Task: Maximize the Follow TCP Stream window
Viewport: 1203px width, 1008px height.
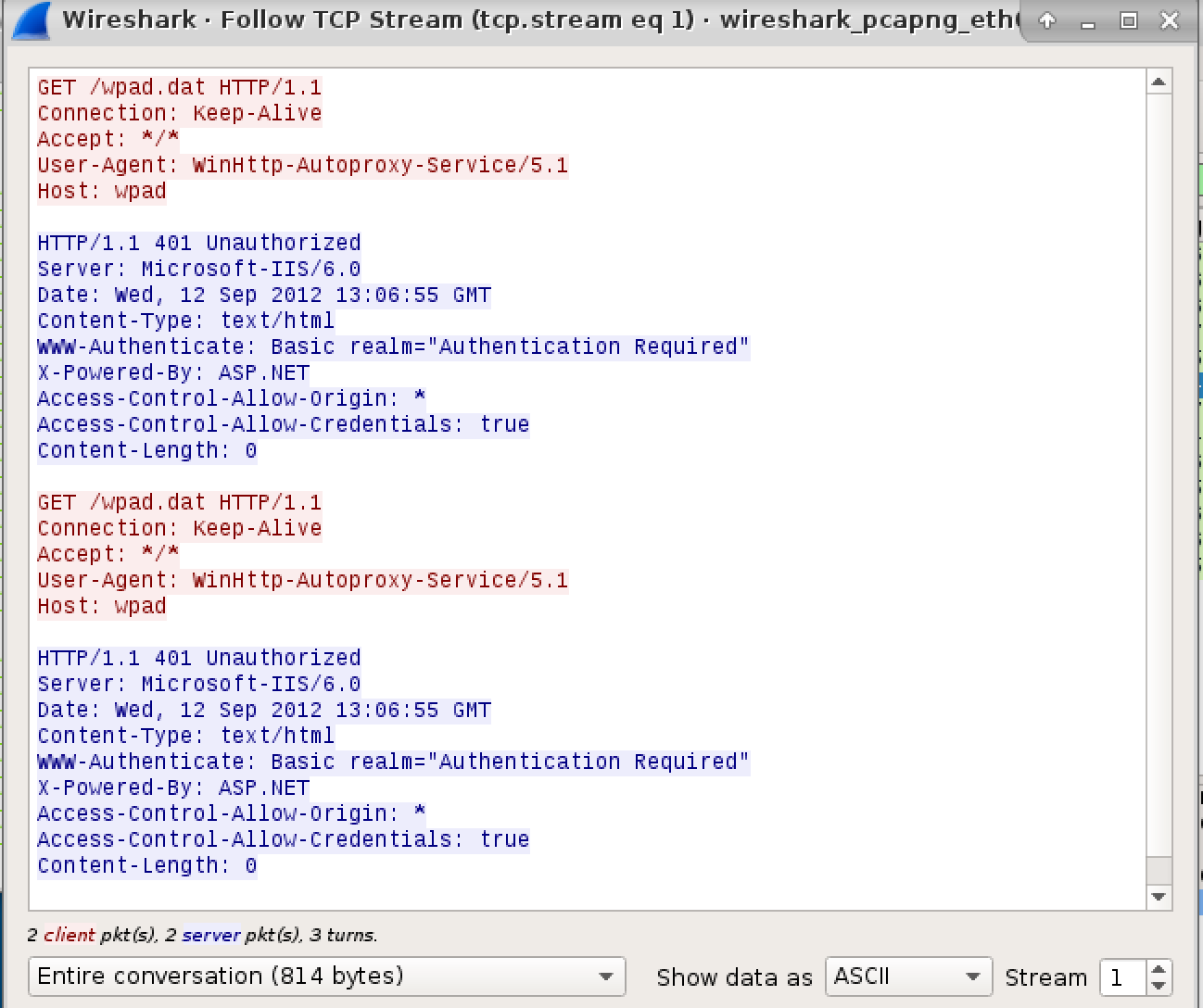Action: click(1129, 20)
